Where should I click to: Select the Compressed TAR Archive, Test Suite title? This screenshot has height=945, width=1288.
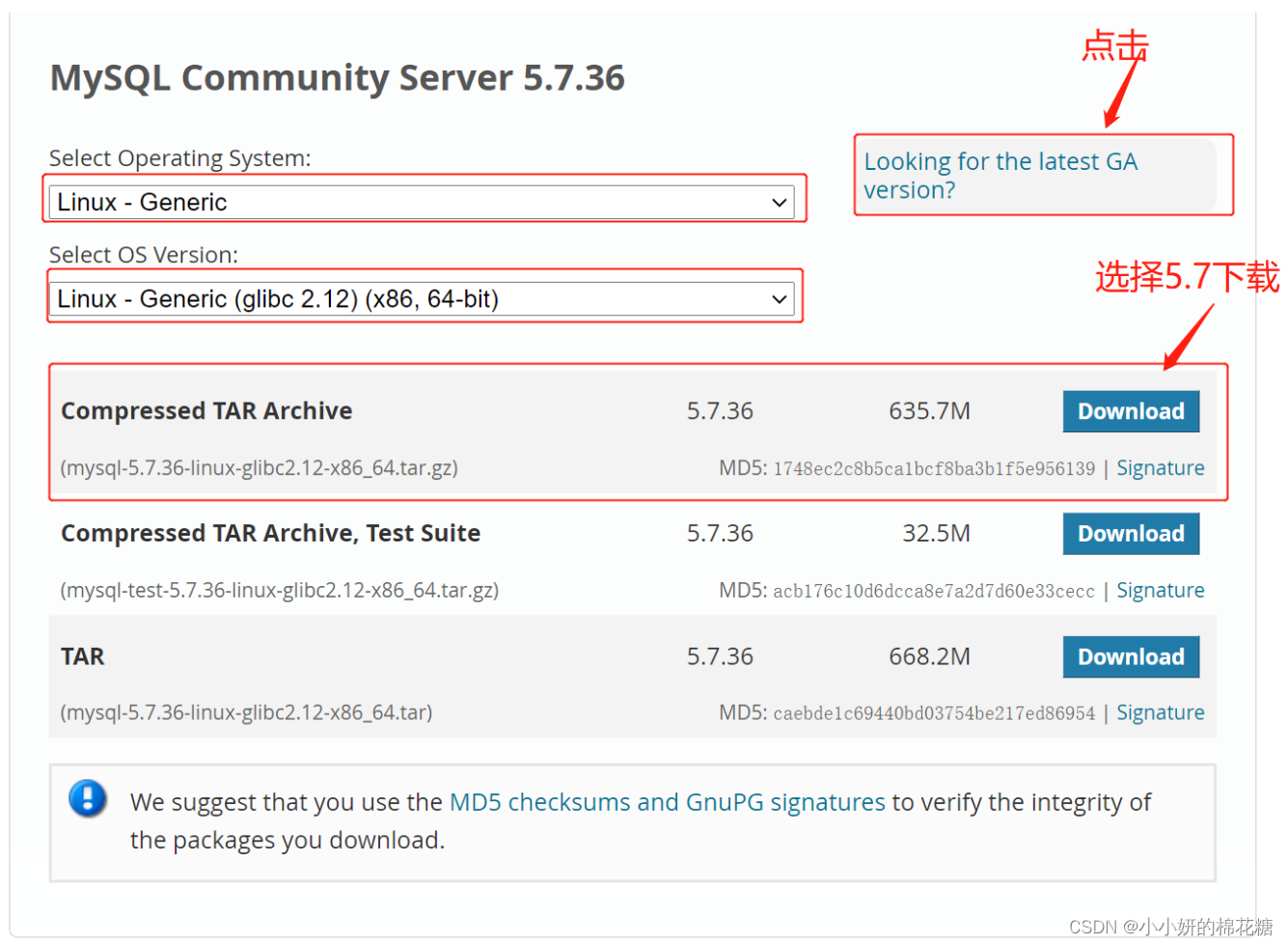tap(270, 534)
